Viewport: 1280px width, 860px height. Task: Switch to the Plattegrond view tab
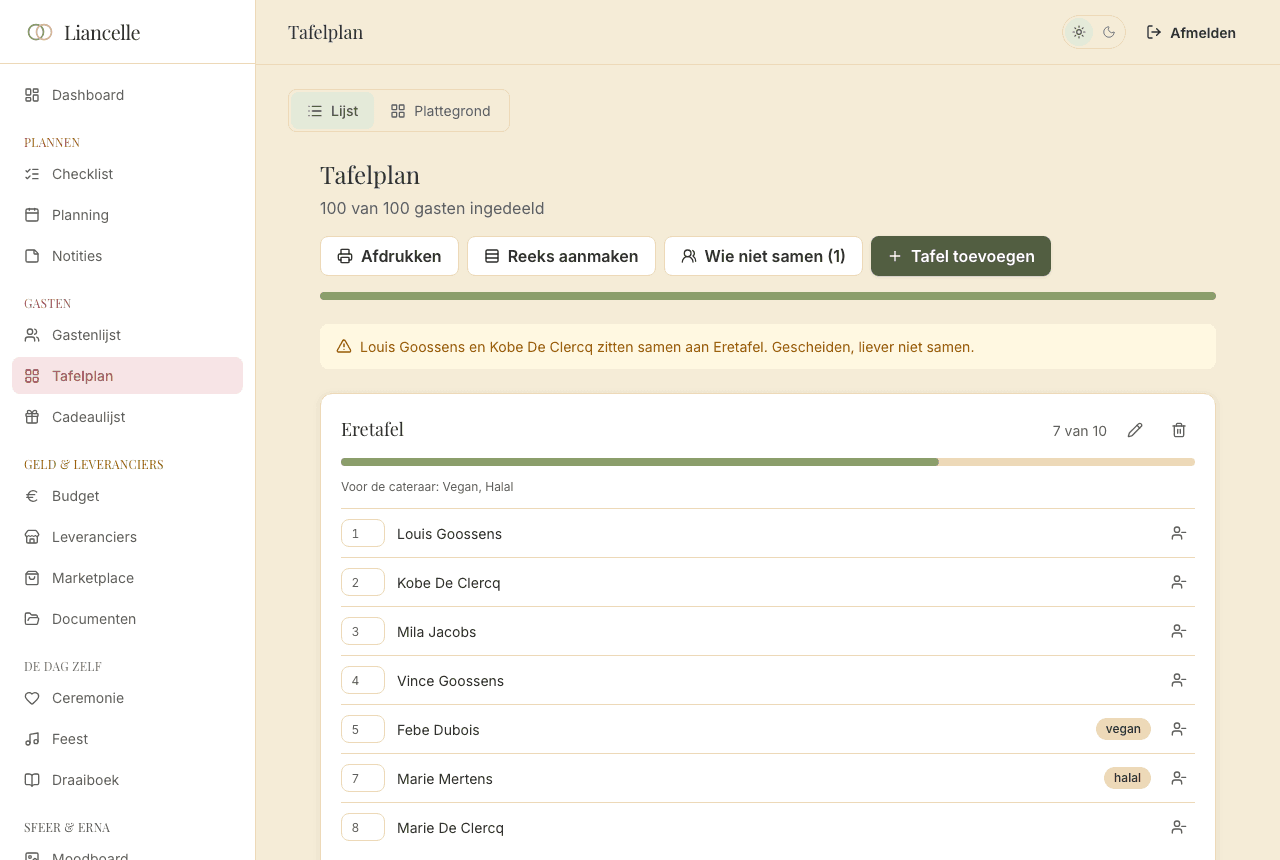pyautogui.click(x=441, y=111)
